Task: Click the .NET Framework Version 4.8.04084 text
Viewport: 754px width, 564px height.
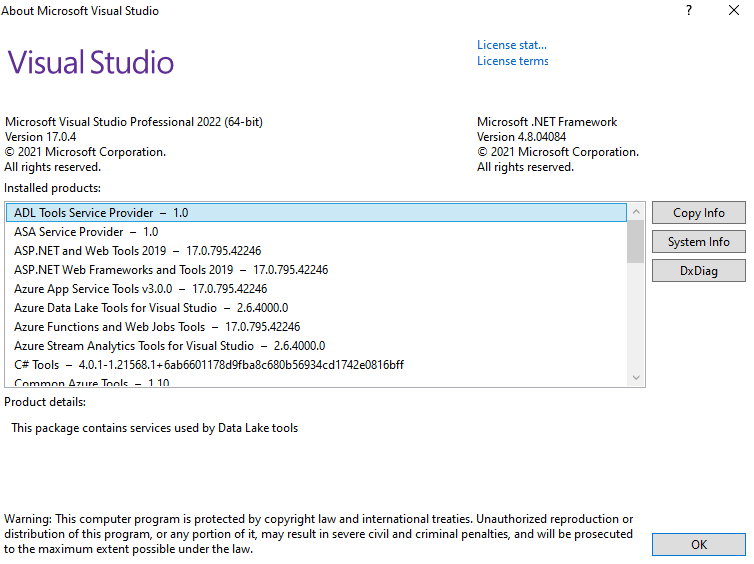Action: click(x=521, y=137)
